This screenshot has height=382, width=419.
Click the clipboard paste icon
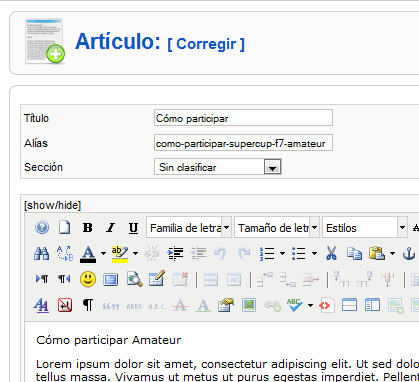coord(377,254)
